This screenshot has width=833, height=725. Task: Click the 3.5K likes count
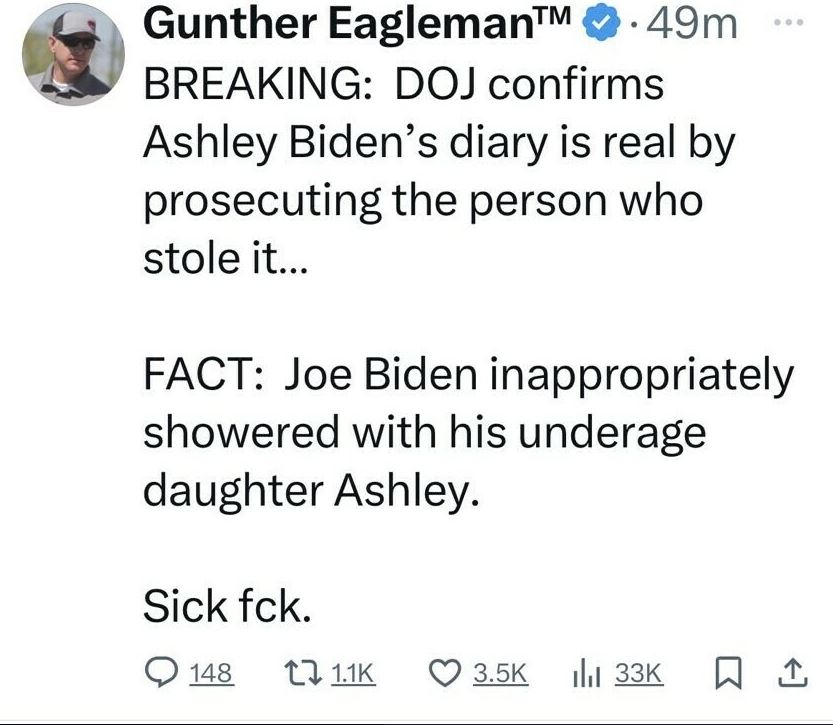500,673
